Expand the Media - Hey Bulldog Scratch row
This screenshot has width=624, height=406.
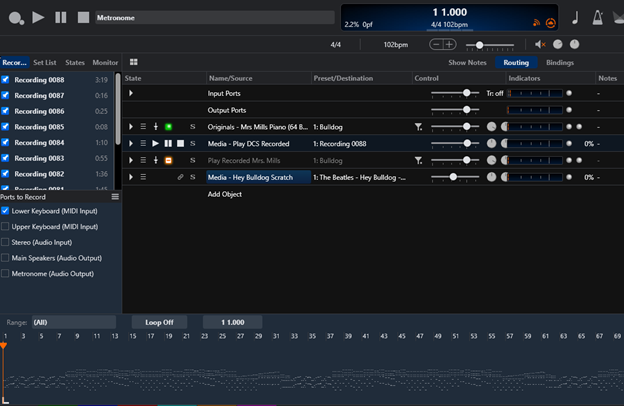tap(131, 177)
